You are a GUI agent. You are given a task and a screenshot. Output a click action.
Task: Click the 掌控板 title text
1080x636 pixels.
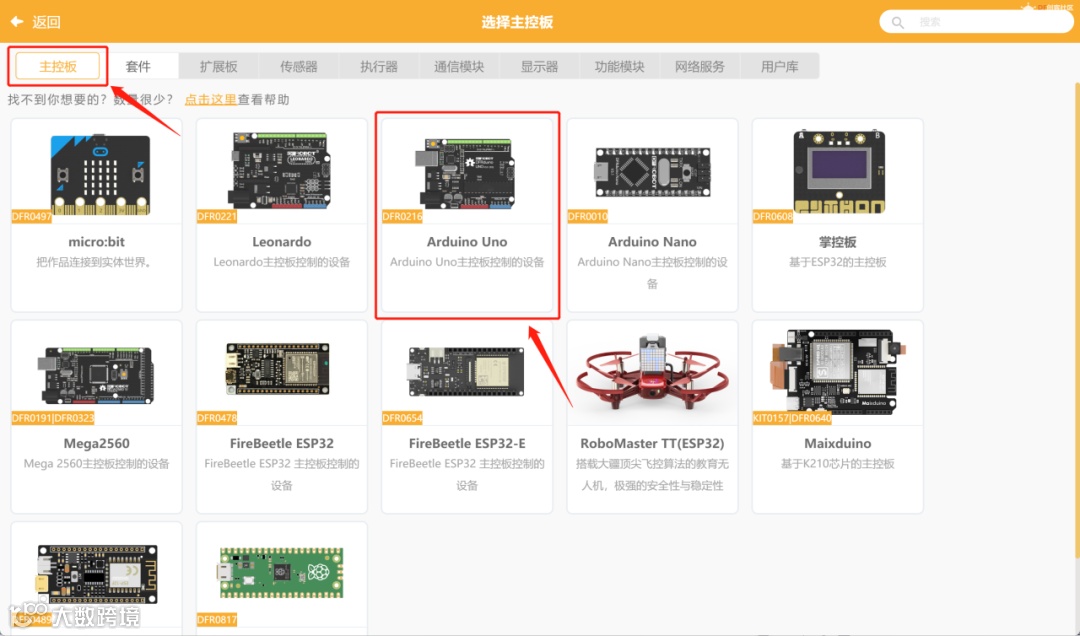[x=838, y=242]
